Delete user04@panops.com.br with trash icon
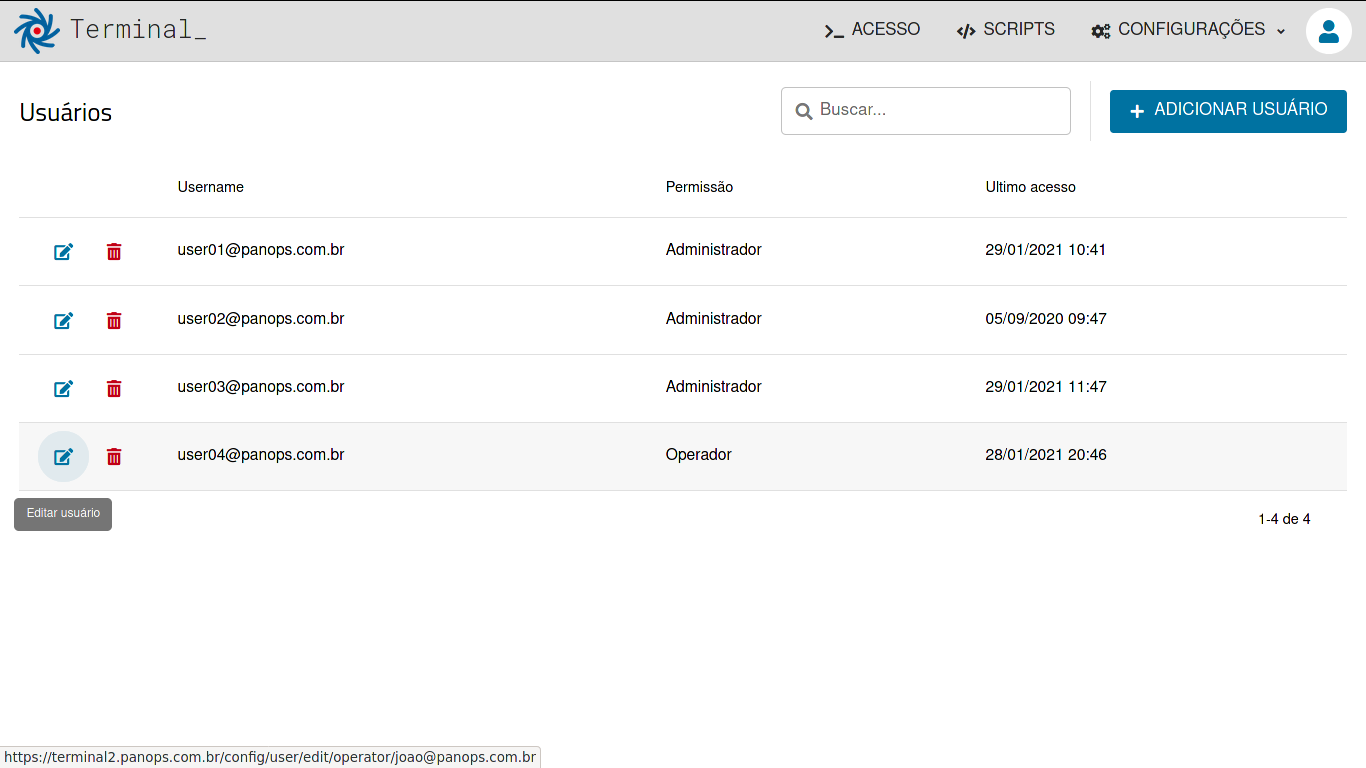The height and width of the screenshot is (768, 1366). [114, 456]
